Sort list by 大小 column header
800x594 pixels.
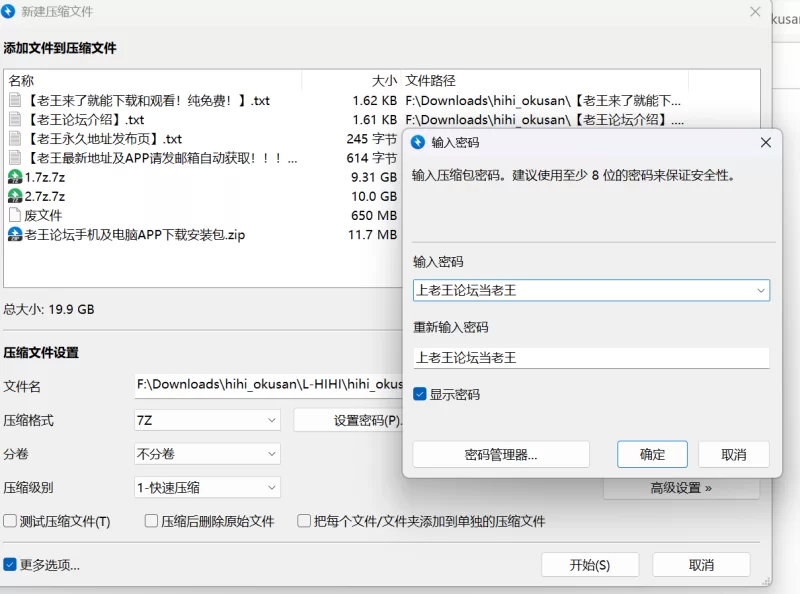tap(352, 81)
